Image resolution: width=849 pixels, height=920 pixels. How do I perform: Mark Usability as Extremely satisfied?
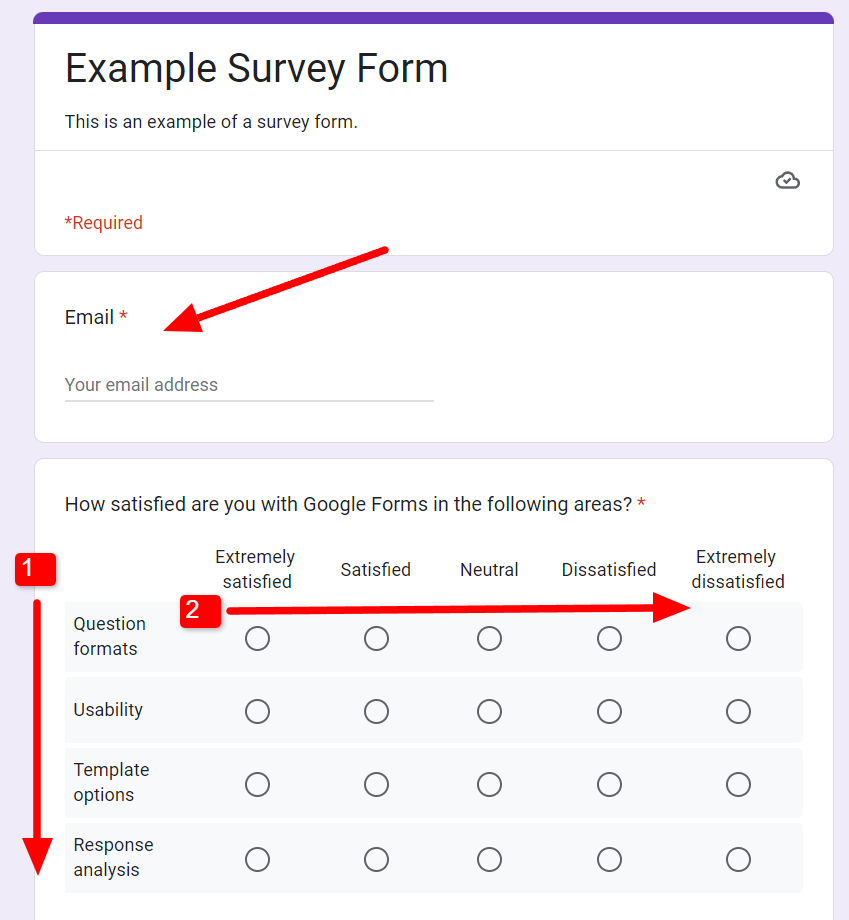pos(257,711)
